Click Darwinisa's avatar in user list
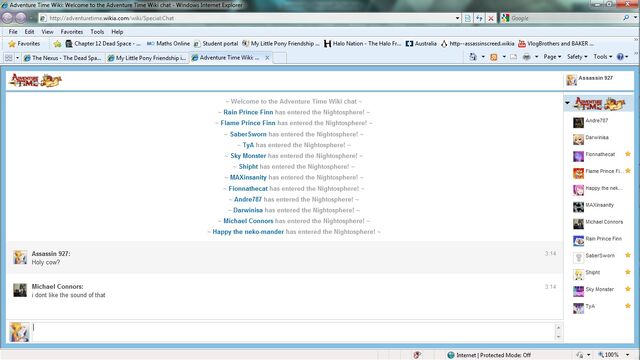The width and height of the screenshot is (640, 360). coord(578,139)
